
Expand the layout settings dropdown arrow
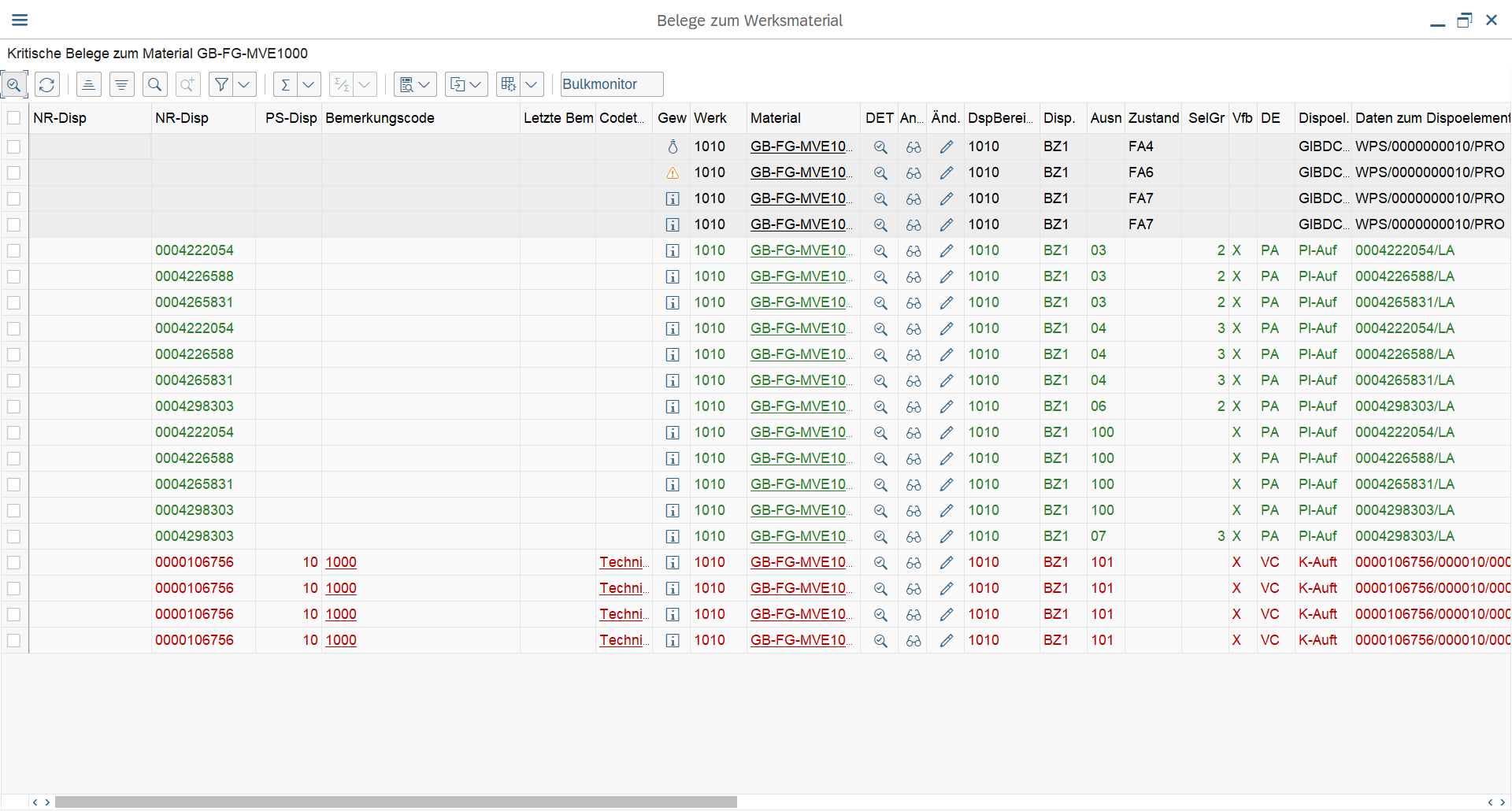click(532, 84)
